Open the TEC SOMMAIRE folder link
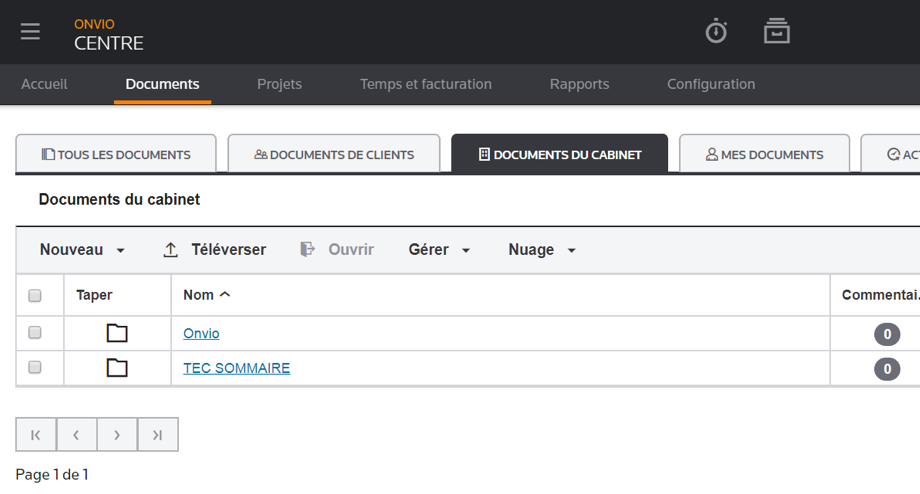This screenshot has width=920, height=494. click(236, 368)
